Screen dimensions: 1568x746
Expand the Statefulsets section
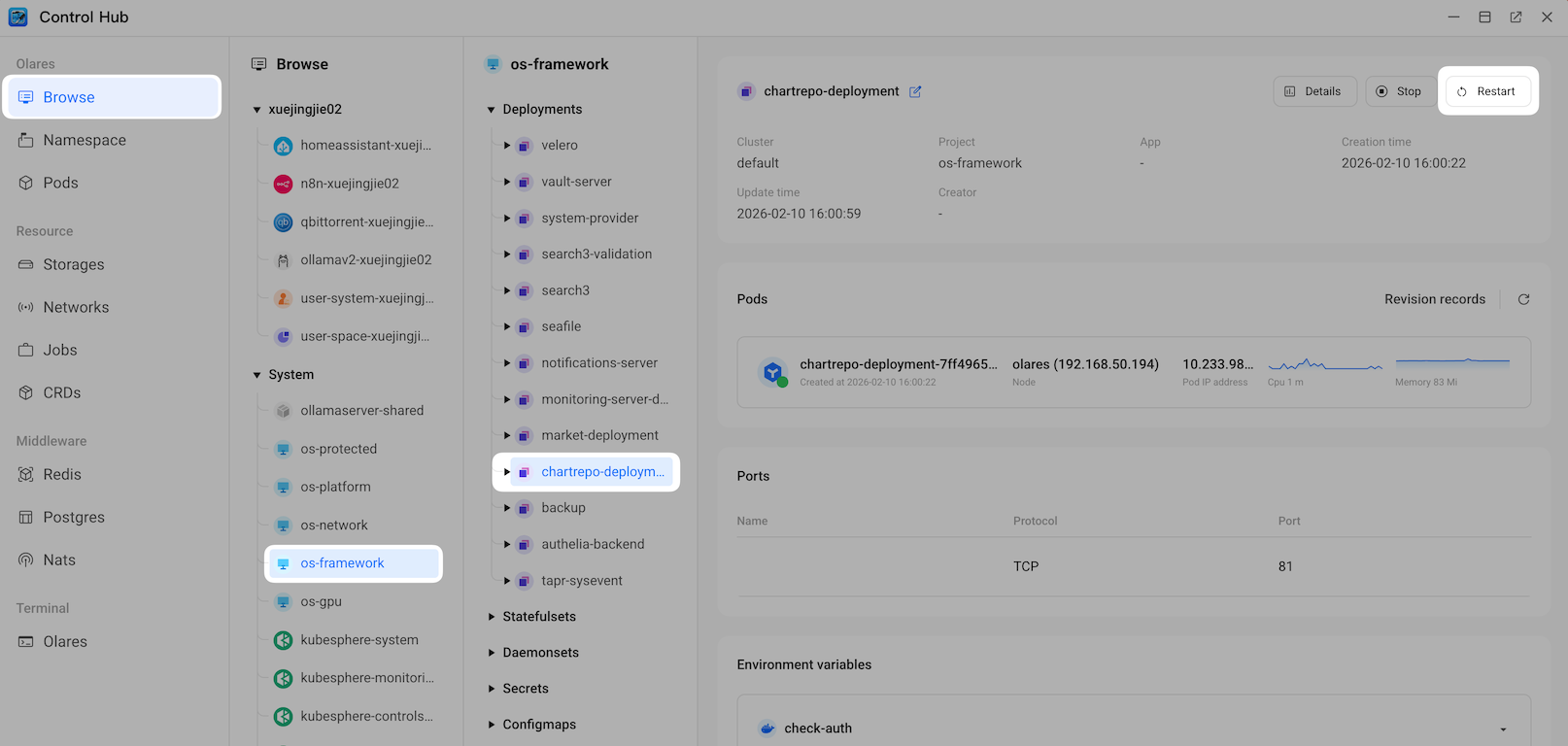(x=492, y=617)
